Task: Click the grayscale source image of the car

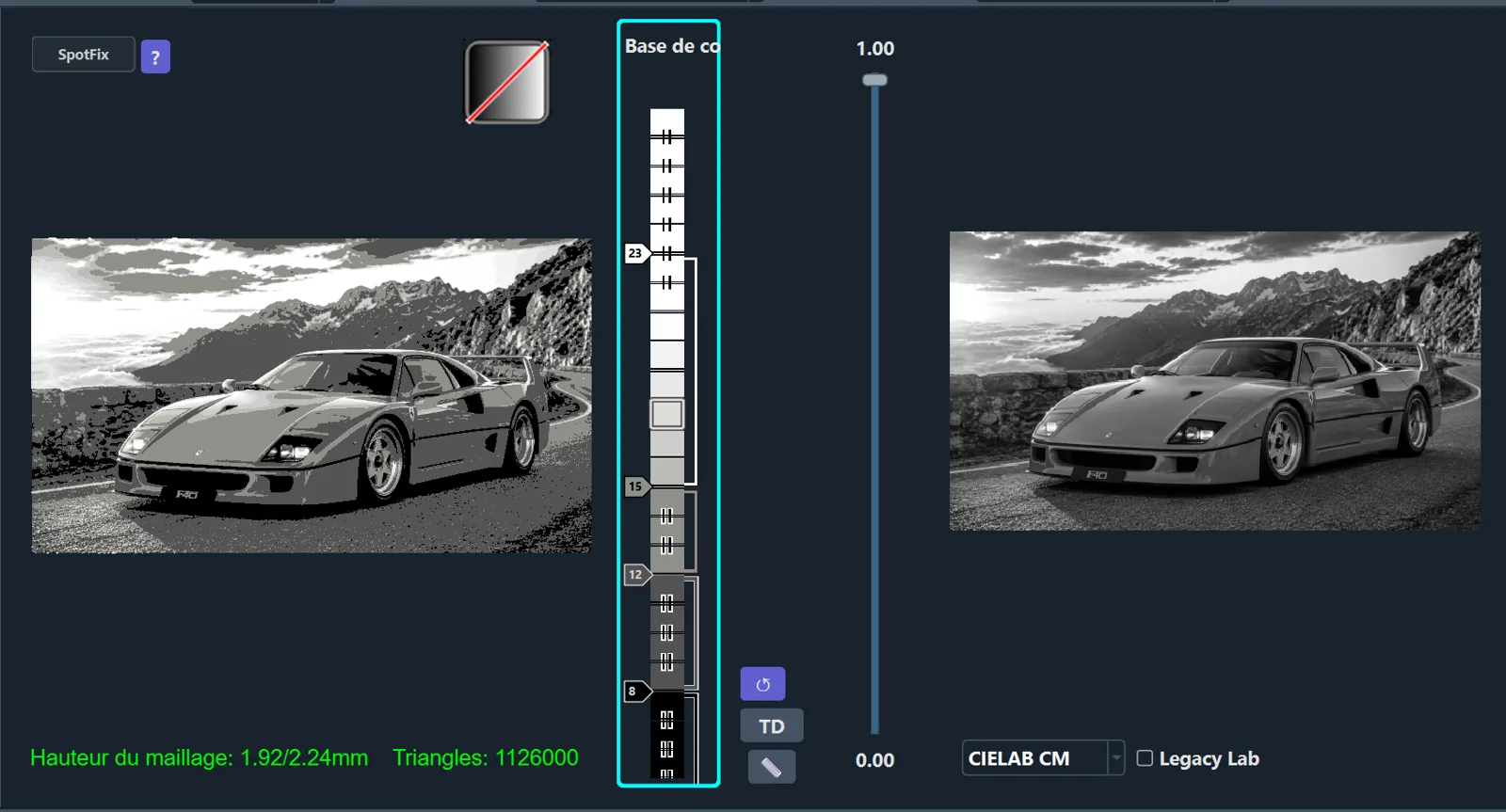Action: [x=1214, y=381]
